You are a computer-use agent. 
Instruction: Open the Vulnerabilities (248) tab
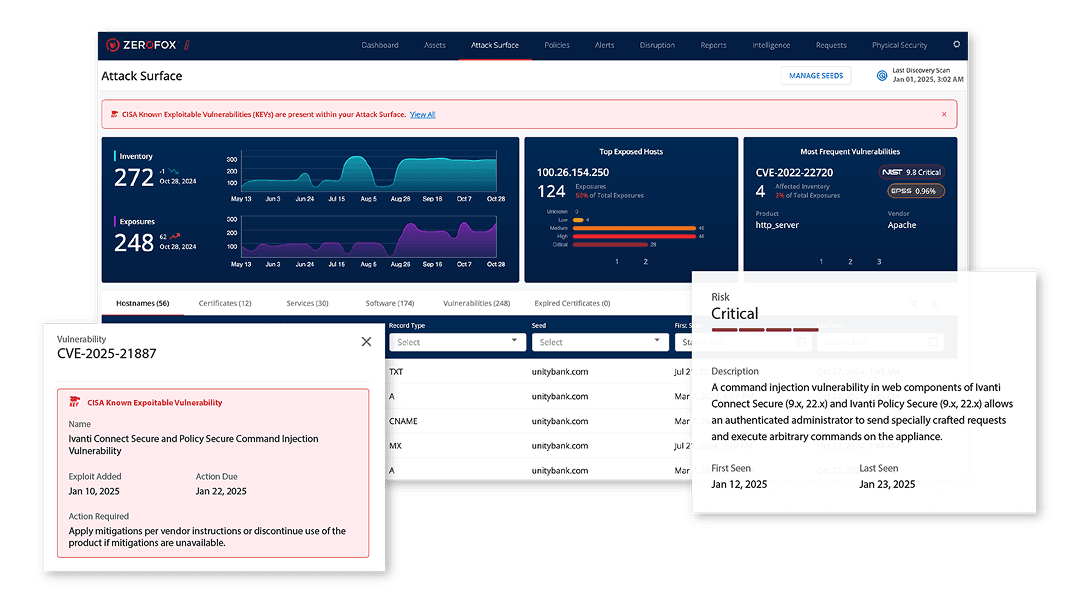476,303
